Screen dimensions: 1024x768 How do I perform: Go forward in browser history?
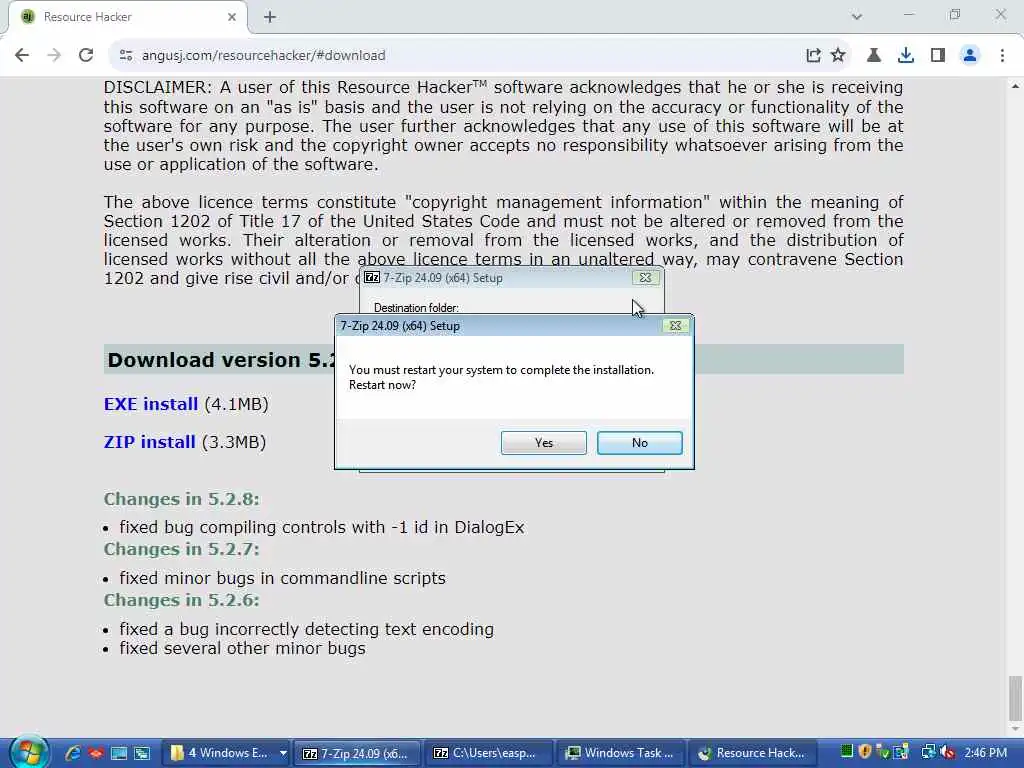[x=54, y=56]
